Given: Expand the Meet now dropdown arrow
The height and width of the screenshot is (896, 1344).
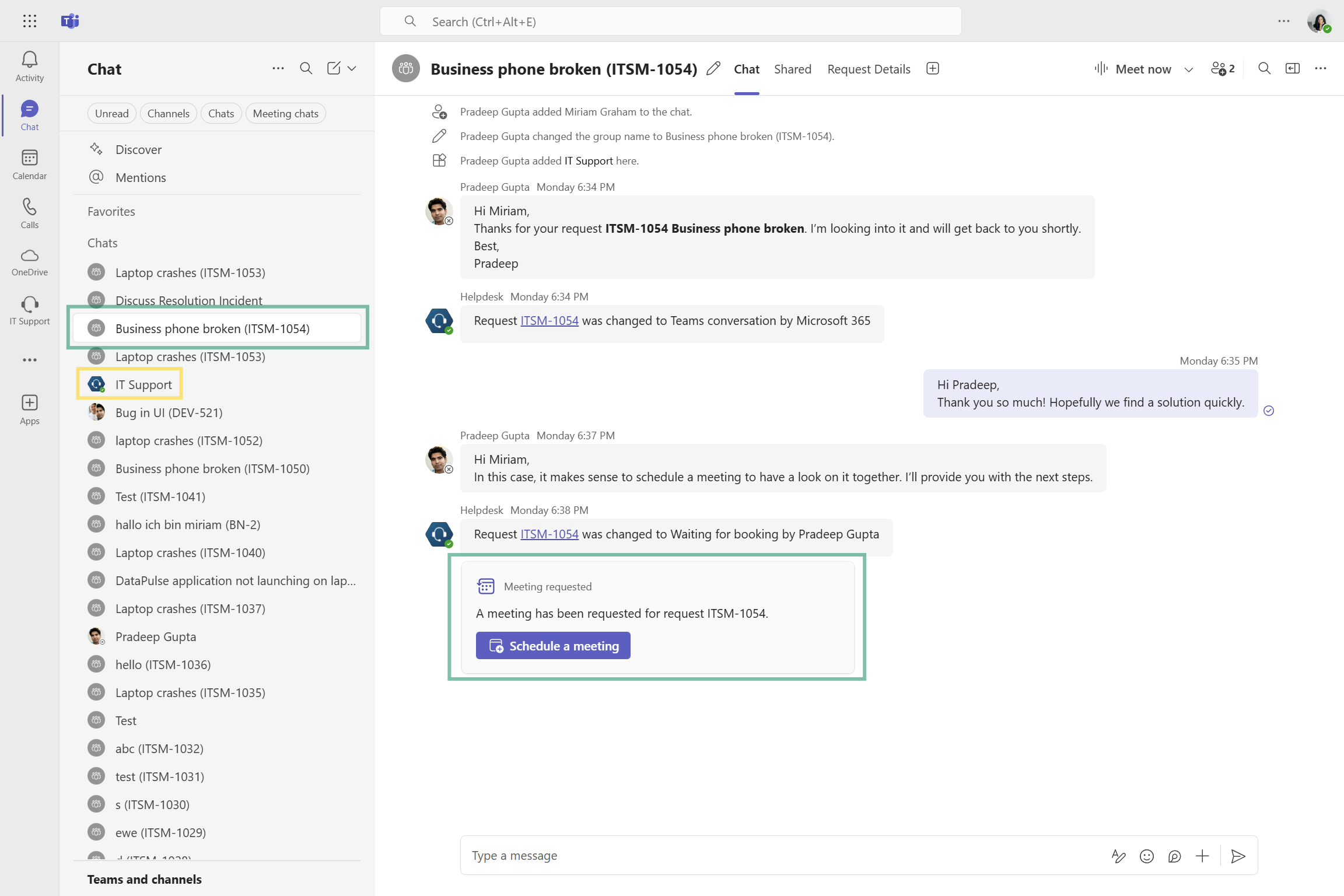Looking at the screenshot, I should point(1189,69).
